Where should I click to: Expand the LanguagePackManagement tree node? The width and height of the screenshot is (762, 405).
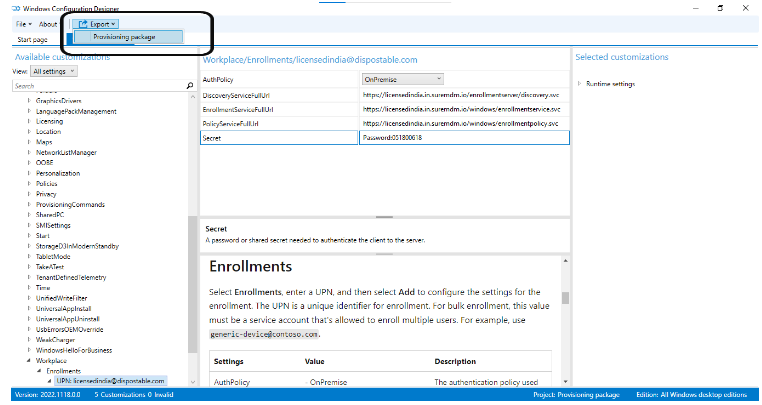tap(29, 111)
